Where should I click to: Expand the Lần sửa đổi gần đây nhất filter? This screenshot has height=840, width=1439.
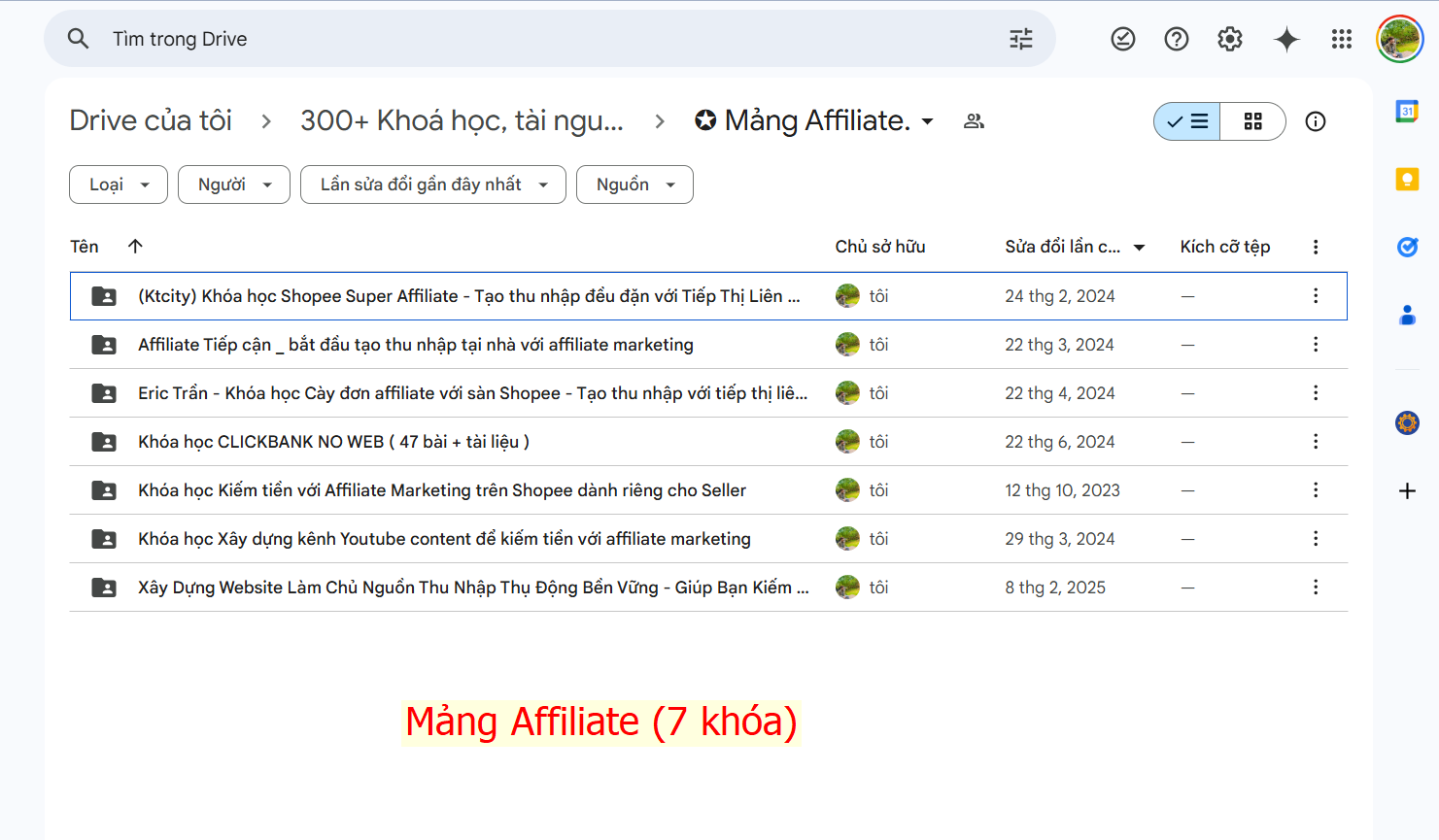(x=433, y=185)
